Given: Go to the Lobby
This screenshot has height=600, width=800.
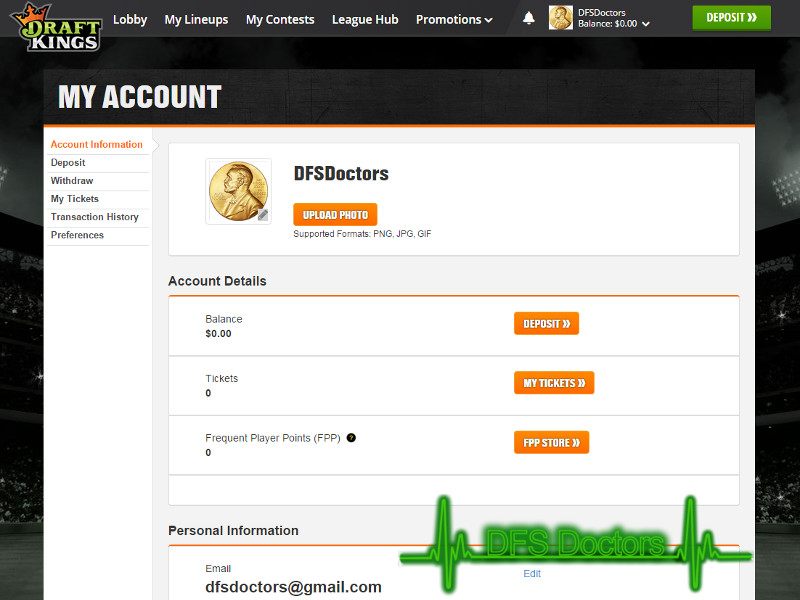Looking at the screenshot, I should (130, 19).
